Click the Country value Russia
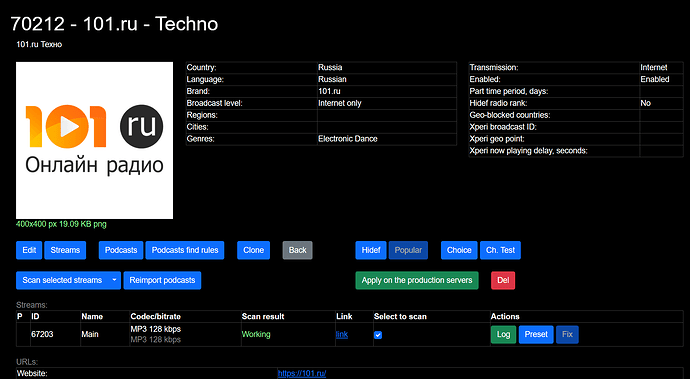This screenshot has height=379, width=690. click(330, 67)
